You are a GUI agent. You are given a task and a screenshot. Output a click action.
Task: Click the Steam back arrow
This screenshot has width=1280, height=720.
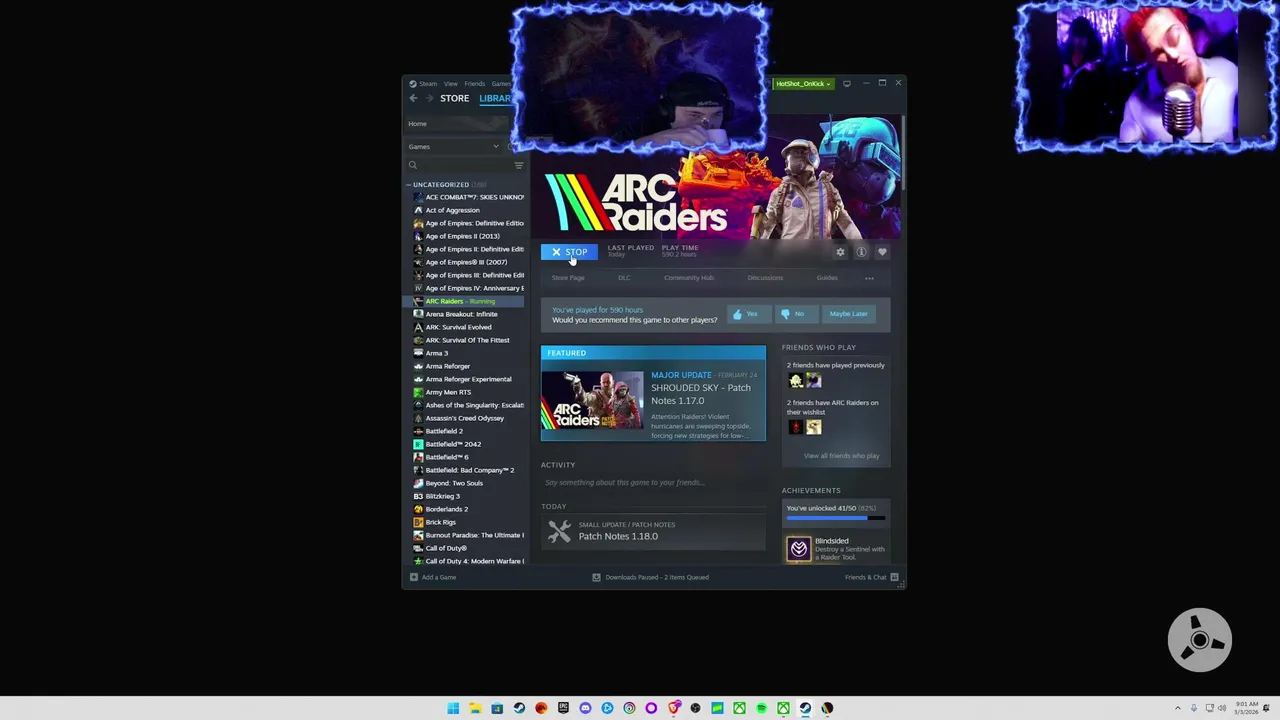413,98
